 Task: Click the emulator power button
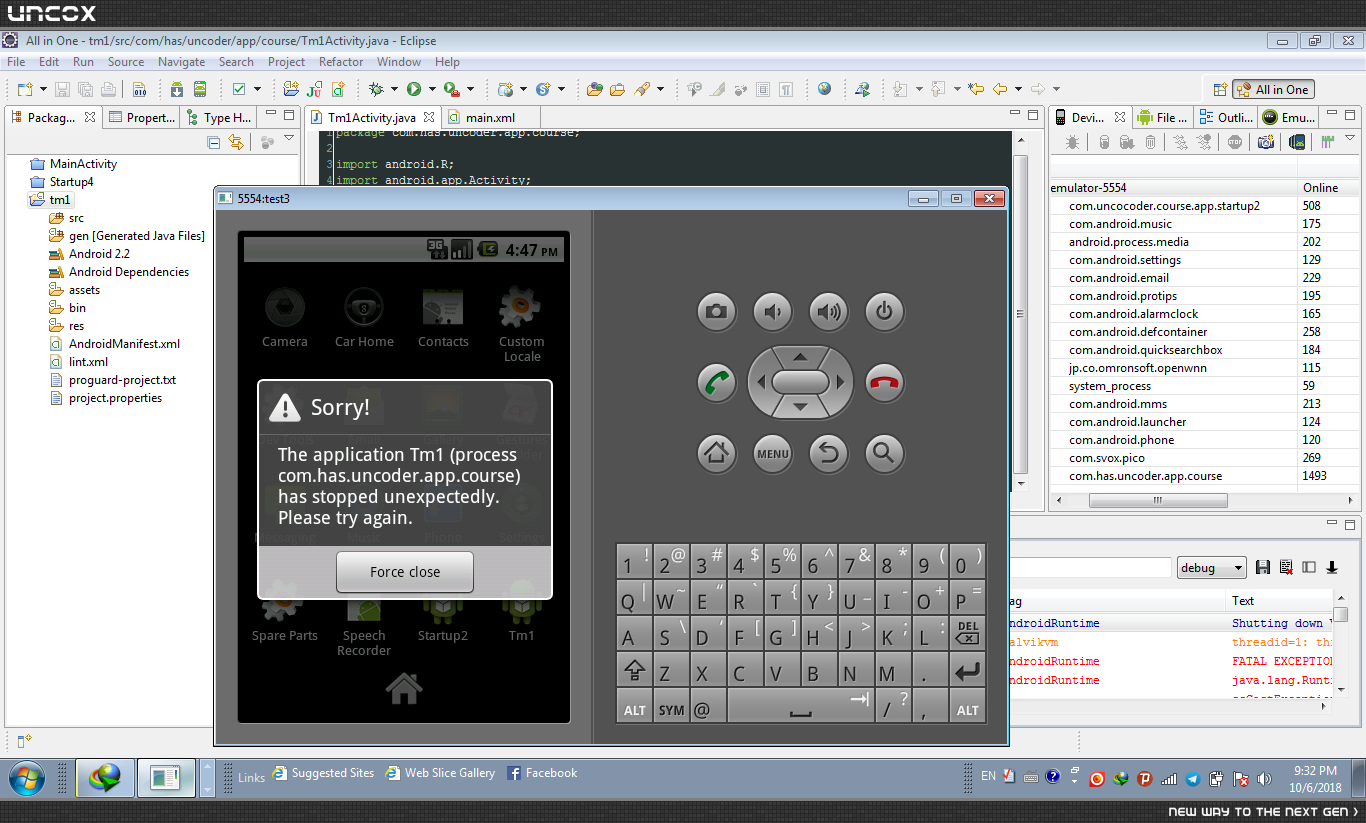(x=884, y=312)
